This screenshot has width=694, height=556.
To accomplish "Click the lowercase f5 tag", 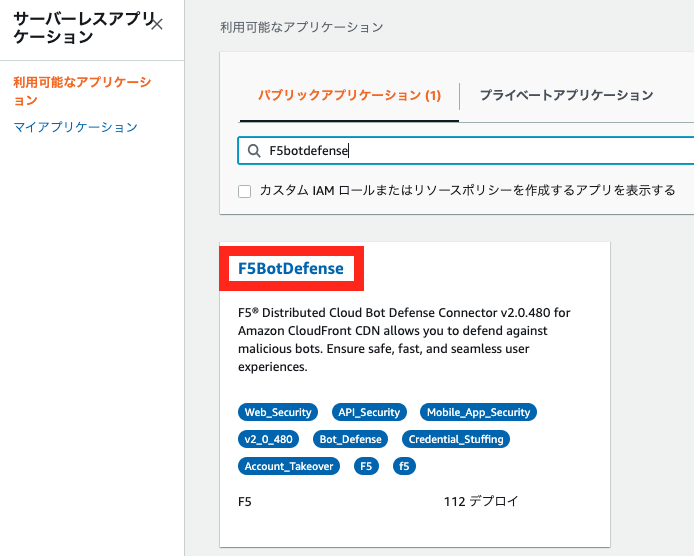I will coord(404,466).
